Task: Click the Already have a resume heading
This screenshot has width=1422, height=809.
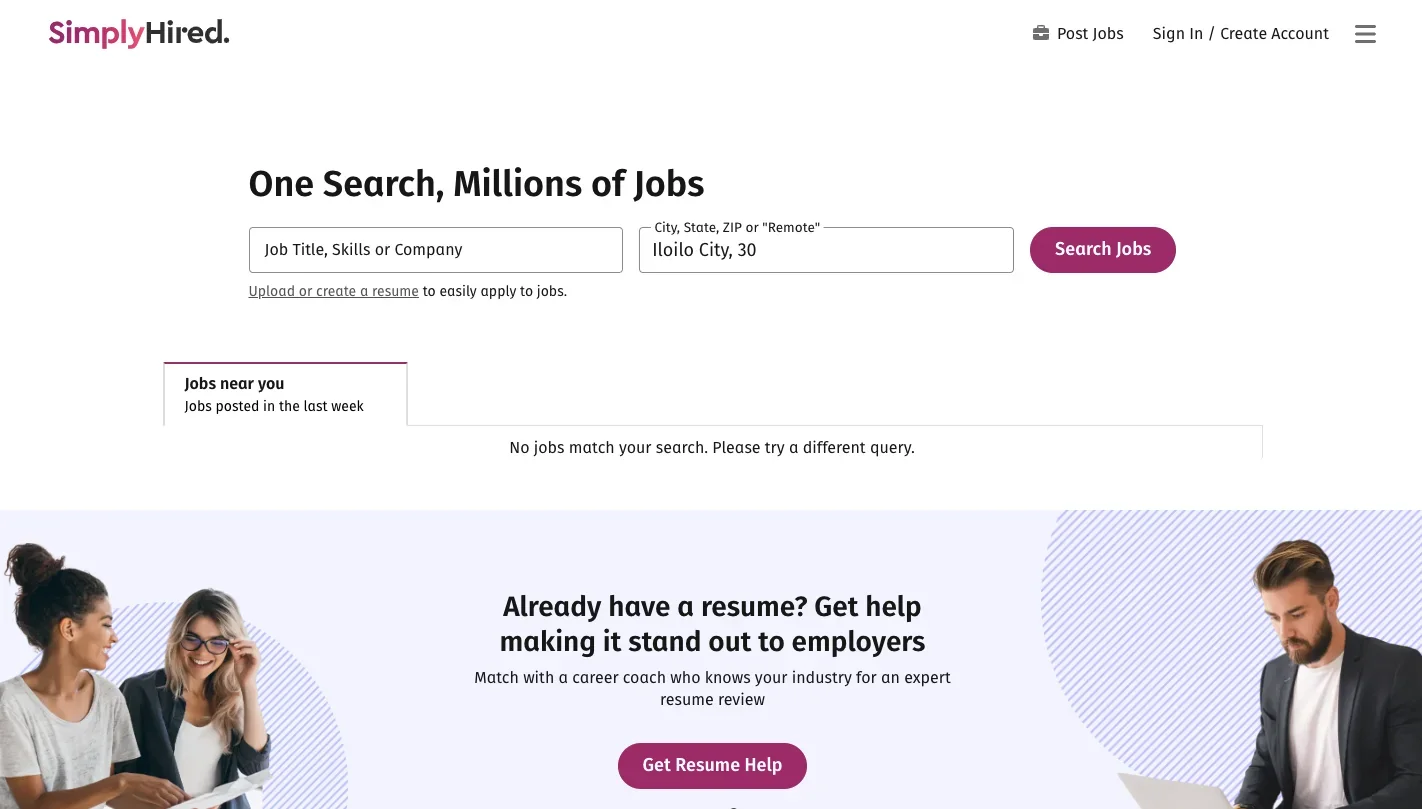Action: [x=712, y=624]
